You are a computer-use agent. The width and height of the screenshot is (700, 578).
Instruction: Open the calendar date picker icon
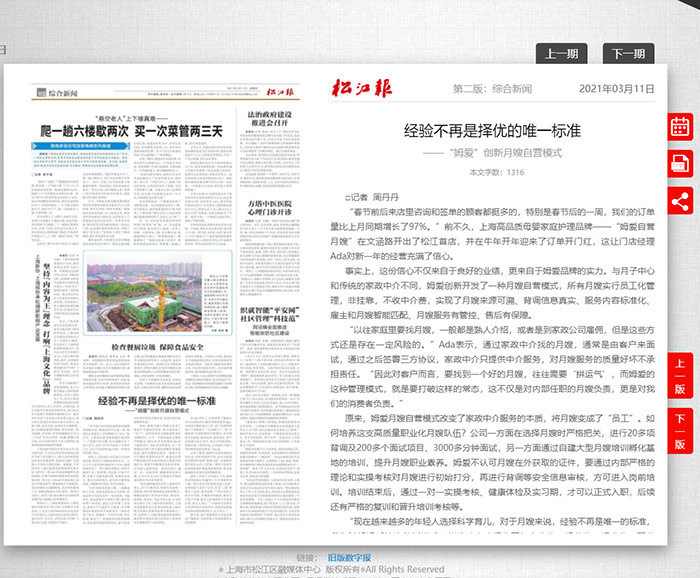(681, 127)
